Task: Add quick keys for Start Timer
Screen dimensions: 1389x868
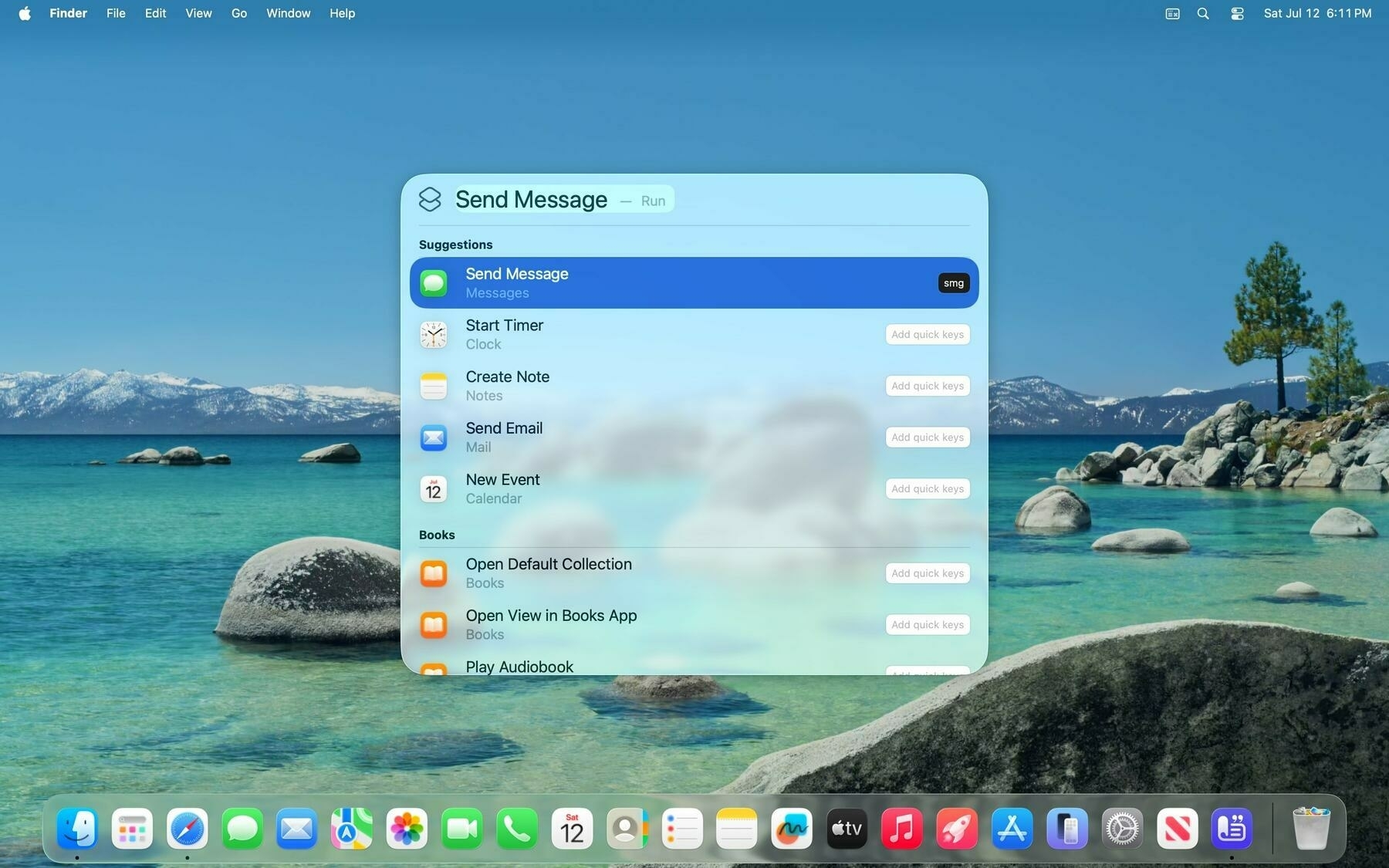Action: 928,334
